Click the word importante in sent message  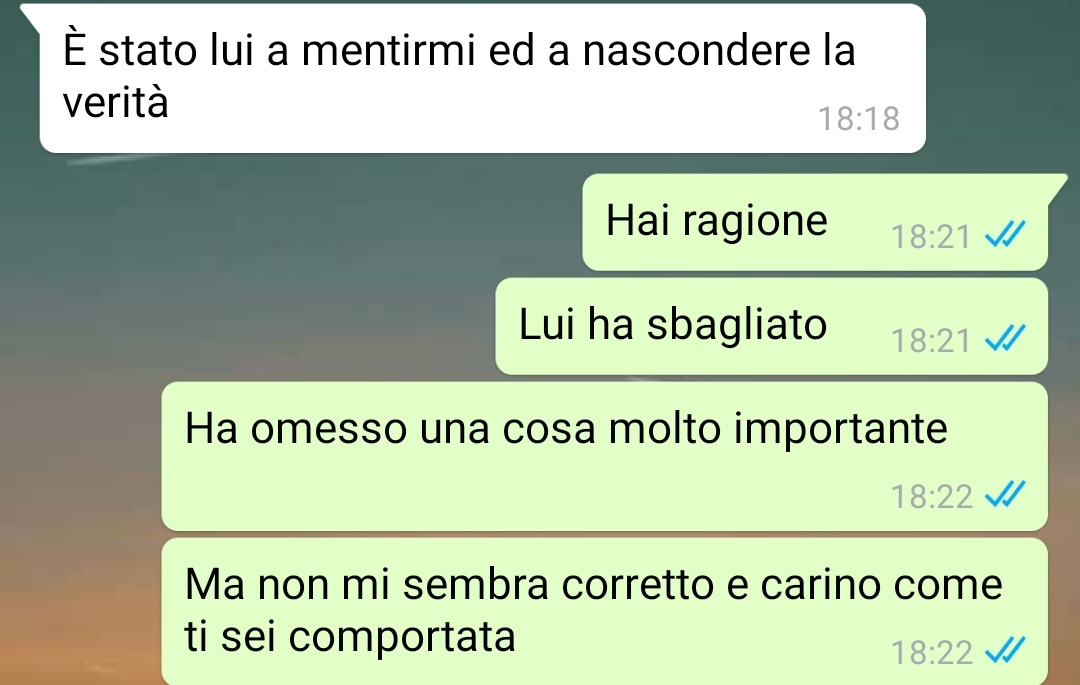pos(840,430)
